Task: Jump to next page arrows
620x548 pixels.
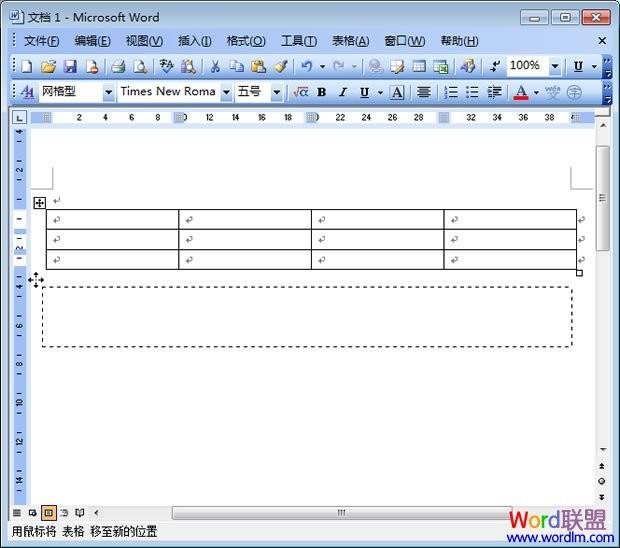Action: click(602, 497)
